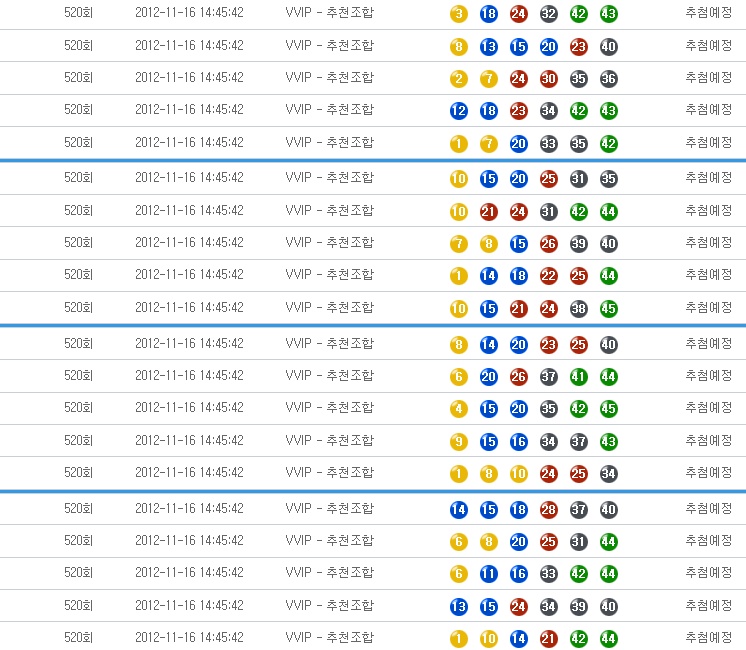Click the timestamp in the row with ball 41

189,376
